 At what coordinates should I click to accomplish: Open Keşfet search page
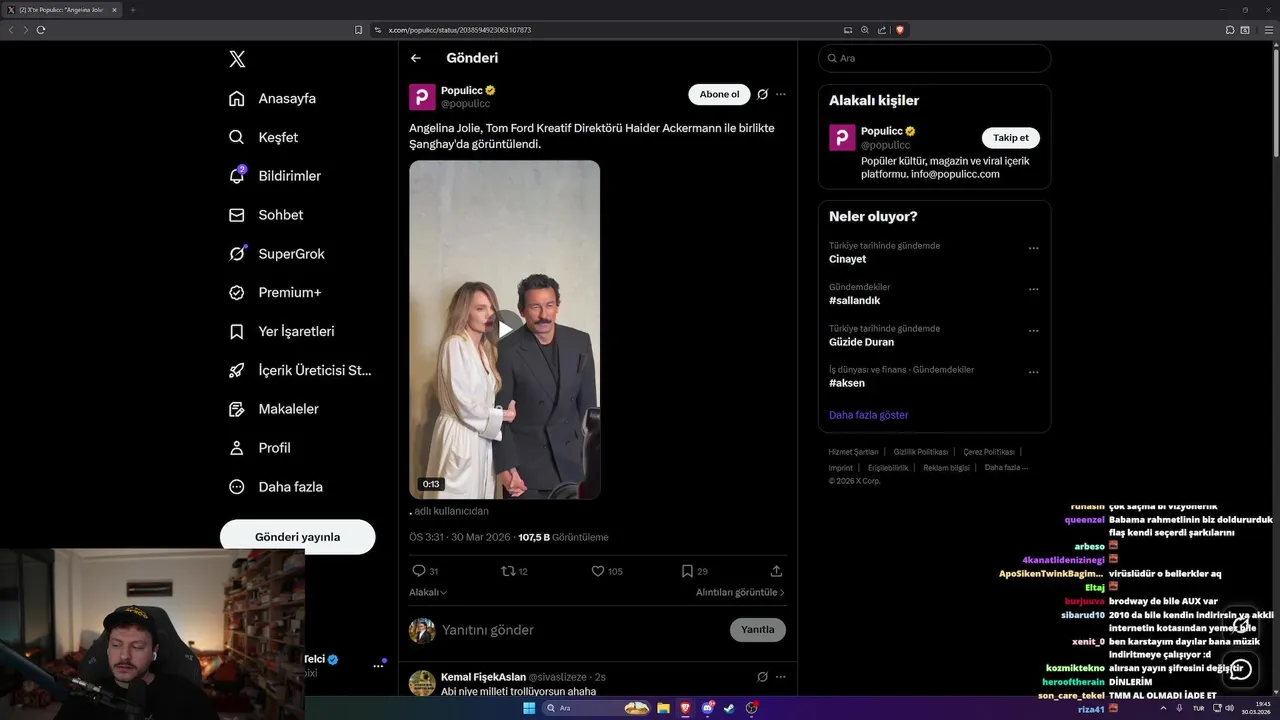[x=263, y=137]
